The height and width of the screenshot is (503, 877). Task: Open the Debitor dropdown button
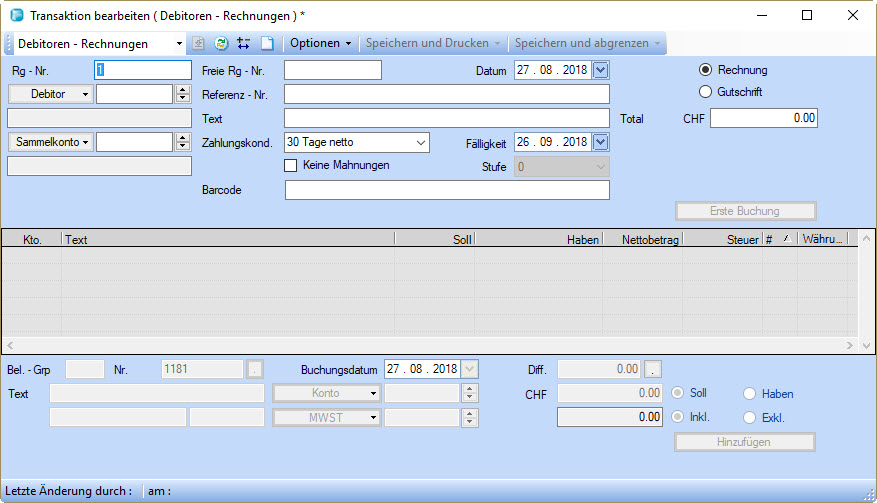tap(50, 94)
